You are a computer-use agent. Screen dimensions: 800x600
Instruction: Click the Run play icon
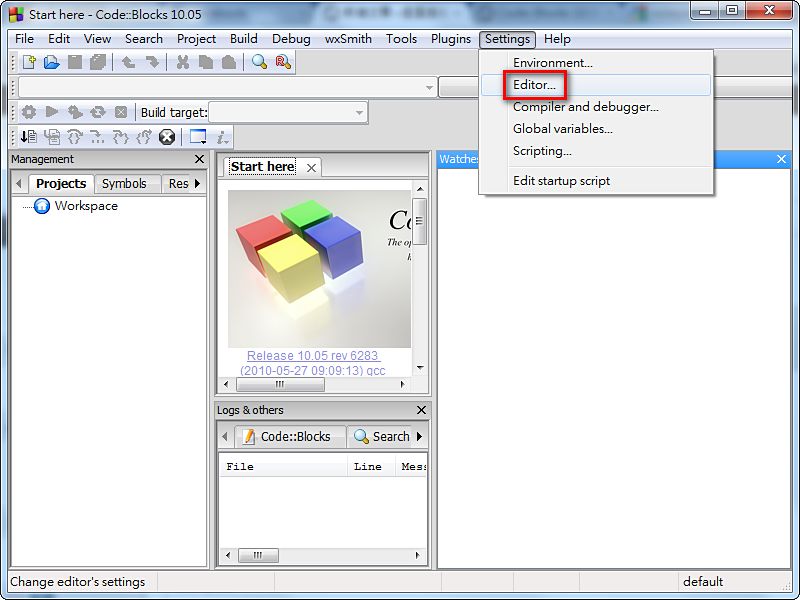coord(52,112)
